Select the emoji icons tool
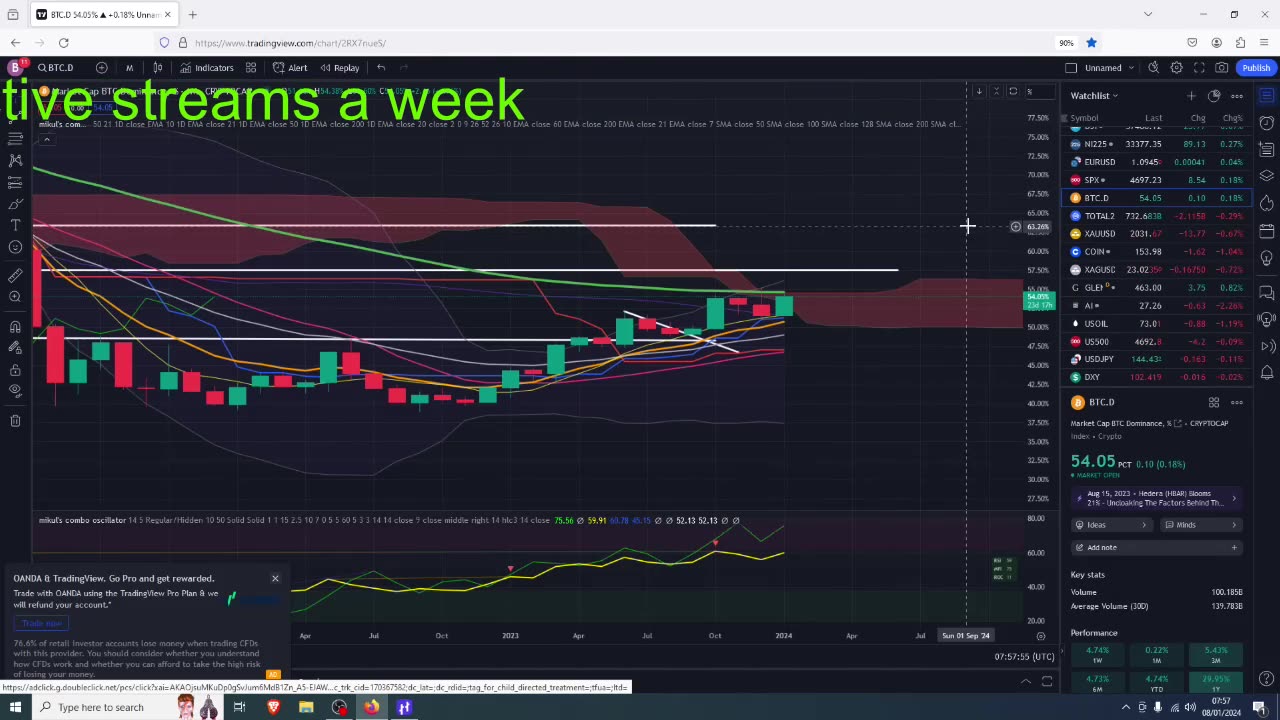 15,247
